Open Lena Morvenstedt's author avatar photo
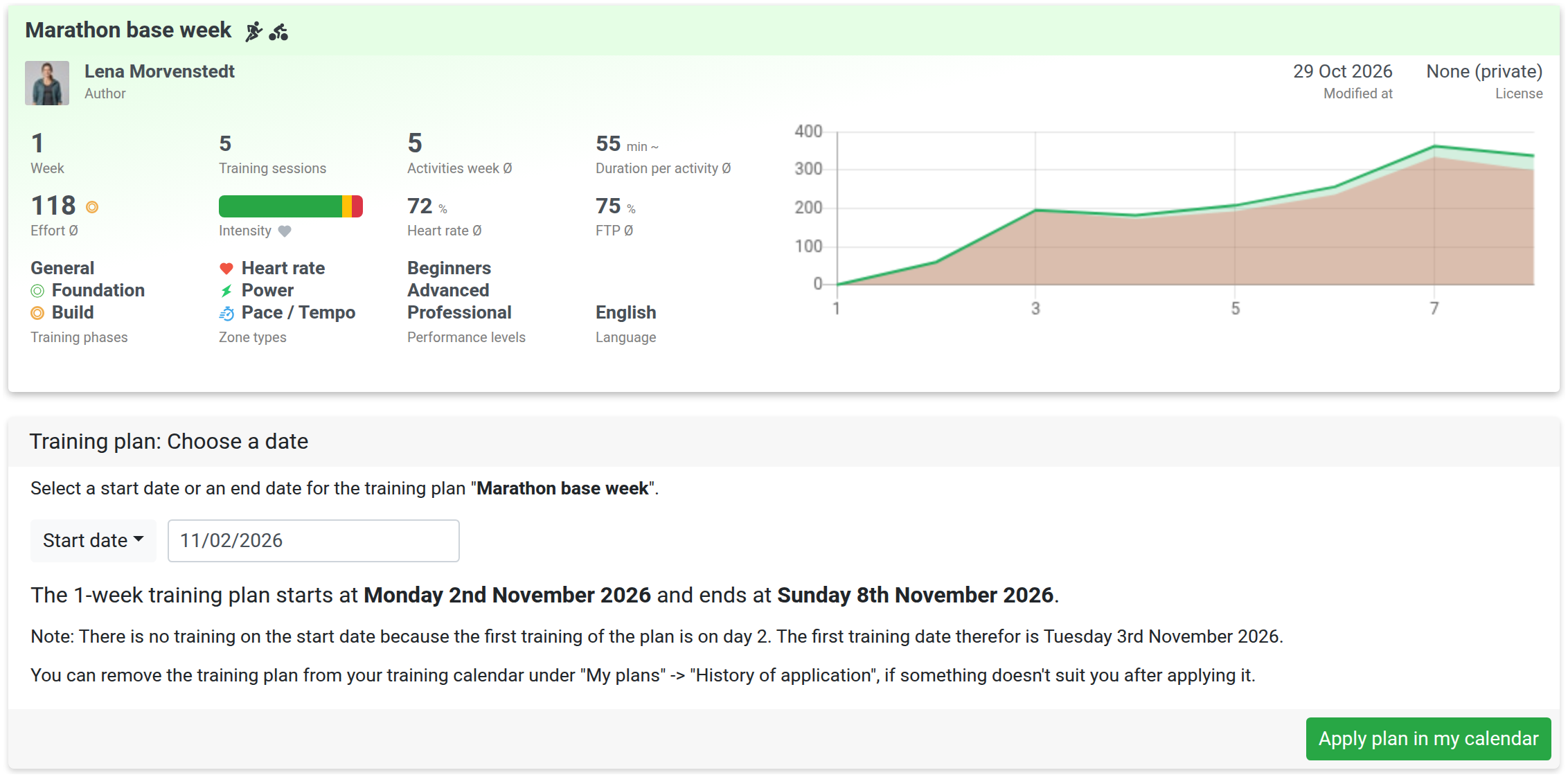 47,83
